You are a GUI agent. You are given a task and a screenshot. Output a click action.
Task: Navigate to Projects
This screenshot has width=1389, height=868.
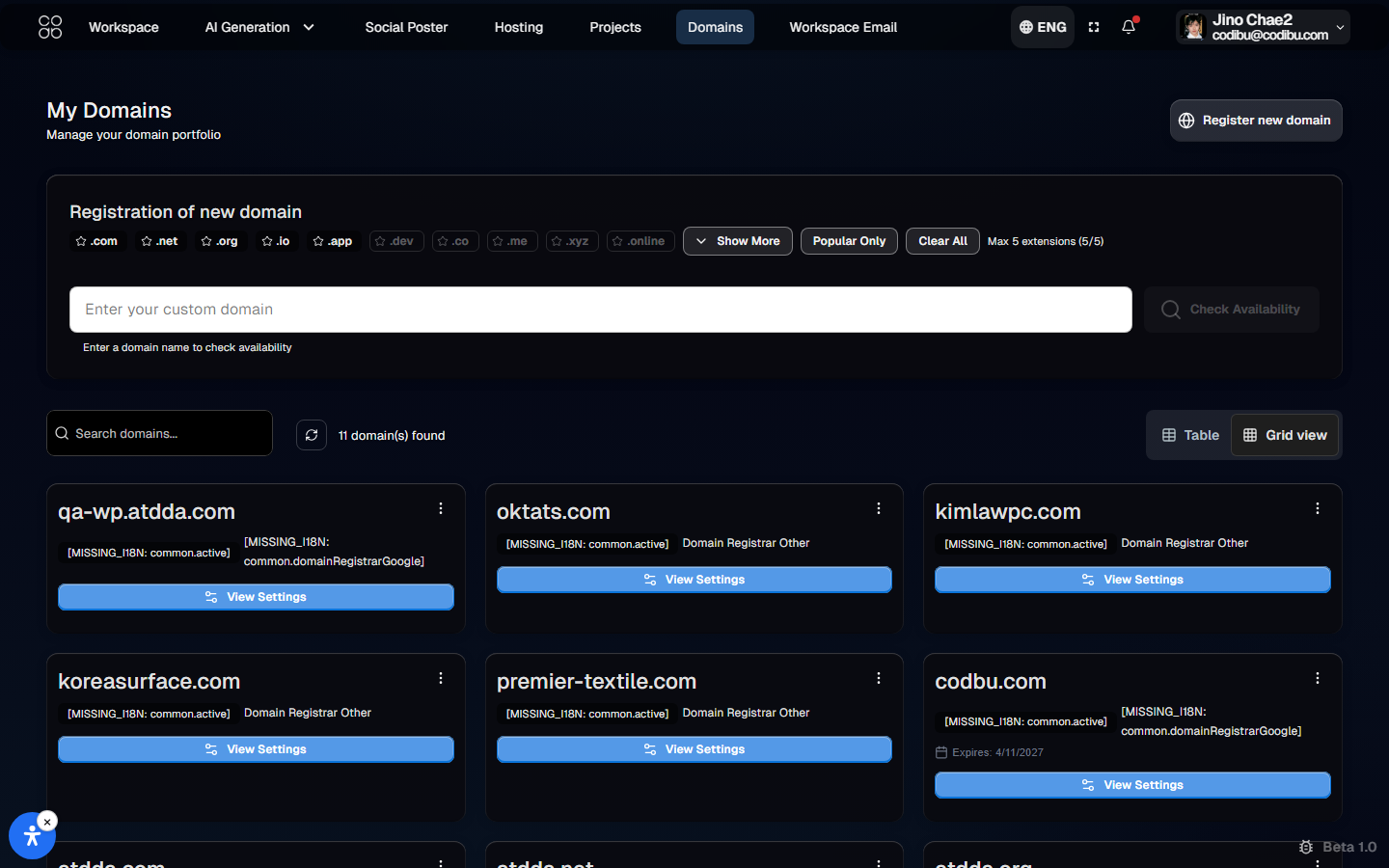coord(615,27)
